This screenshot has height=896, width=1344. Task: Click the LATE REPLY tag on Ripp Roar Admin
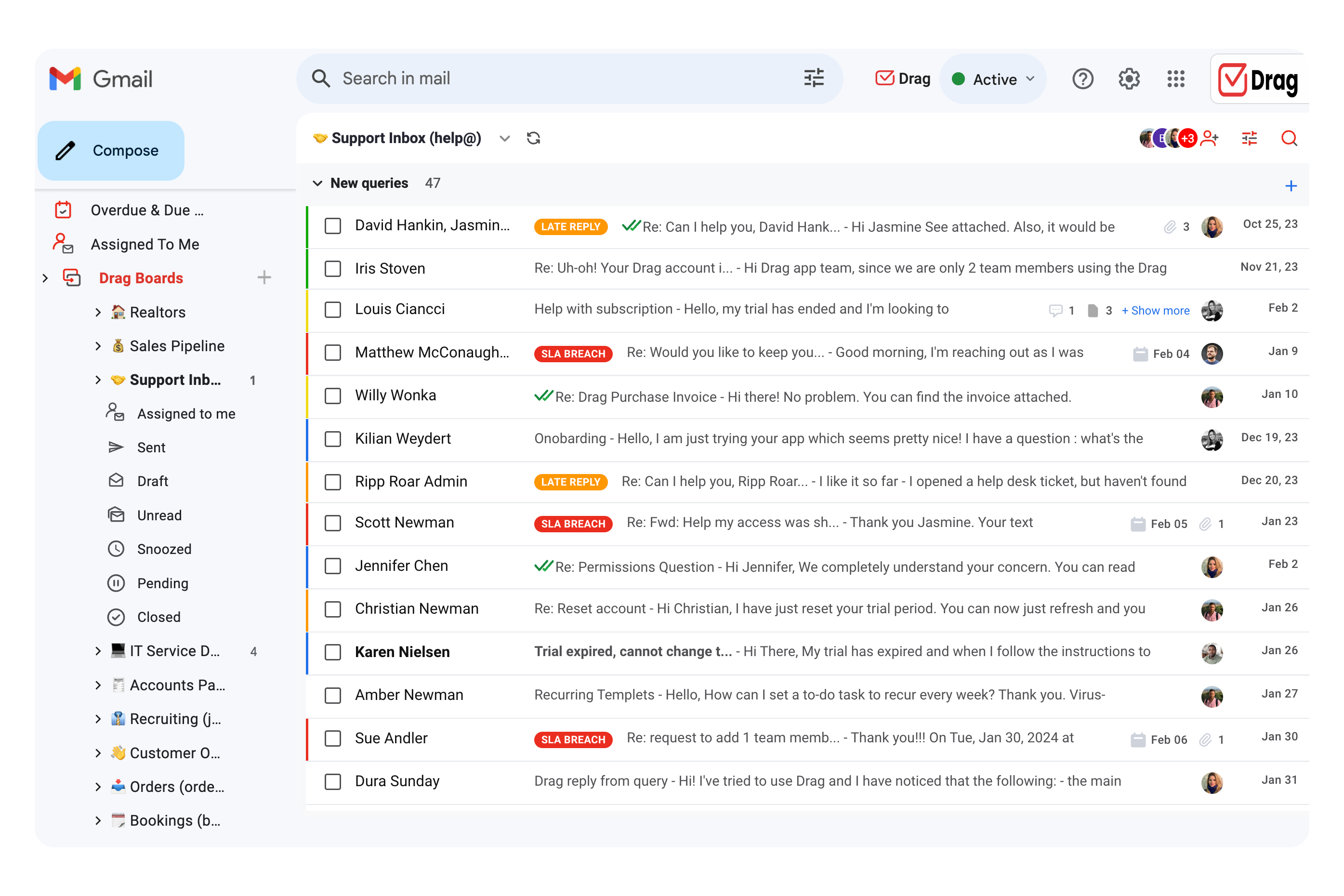(570, 482)
